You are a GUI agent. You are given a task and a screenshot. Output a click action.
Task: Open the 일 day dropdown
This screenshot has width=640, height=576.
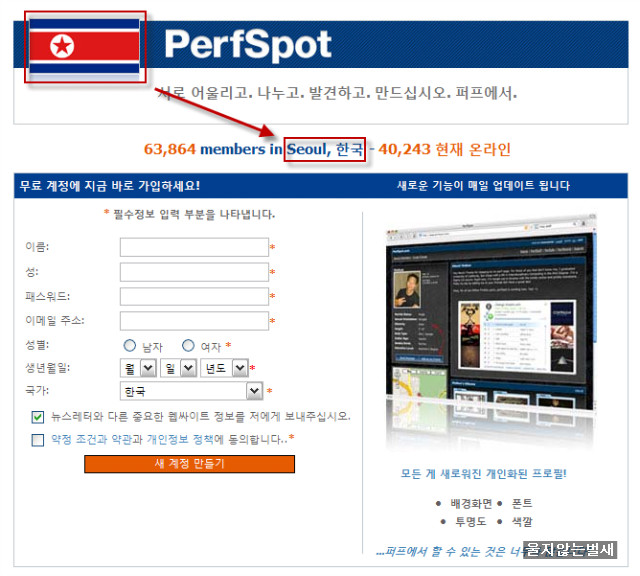[x=178, y=368]
